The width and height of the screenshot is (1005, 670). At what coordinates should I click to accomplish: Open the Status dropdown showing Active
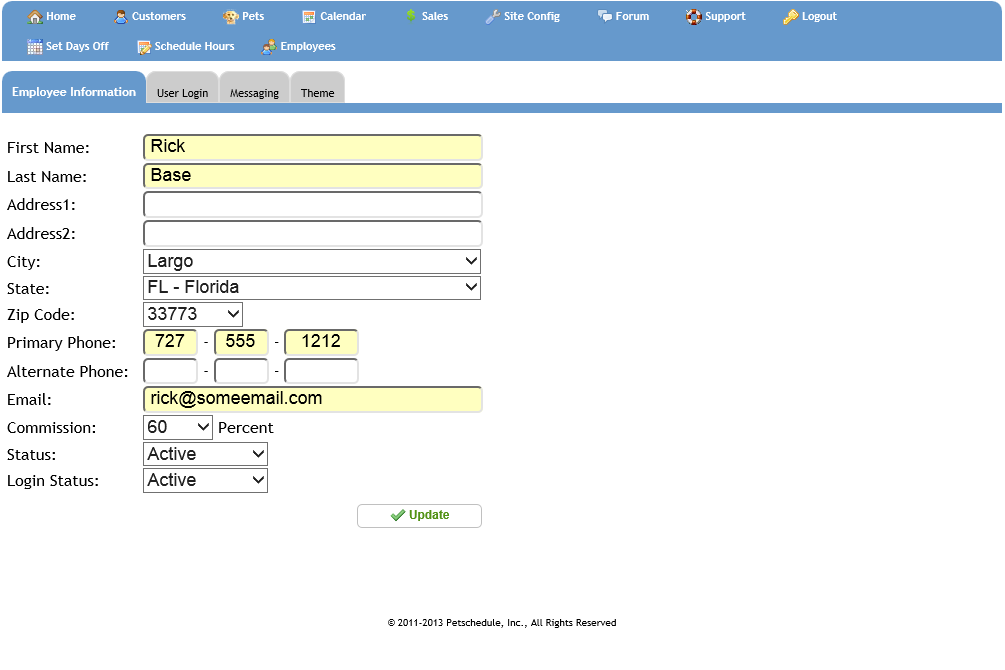point(205,454)
